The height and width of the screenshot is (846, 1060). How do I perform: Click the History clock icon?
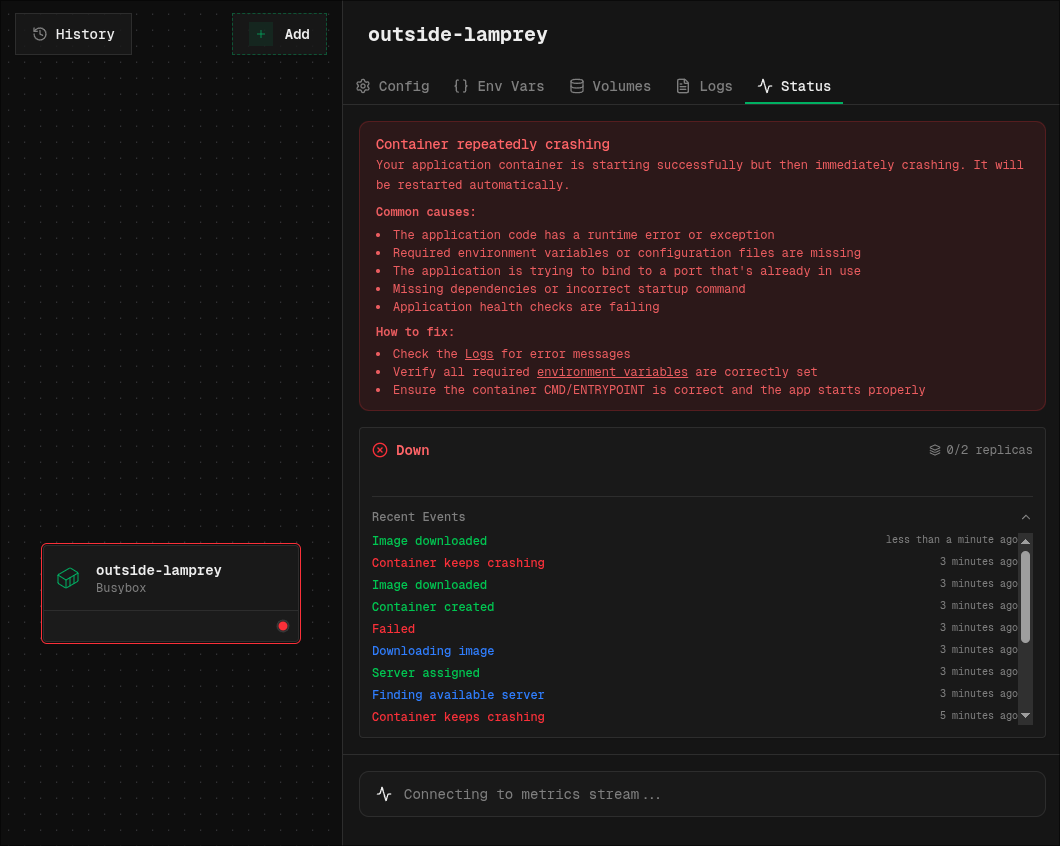(40, 34)
